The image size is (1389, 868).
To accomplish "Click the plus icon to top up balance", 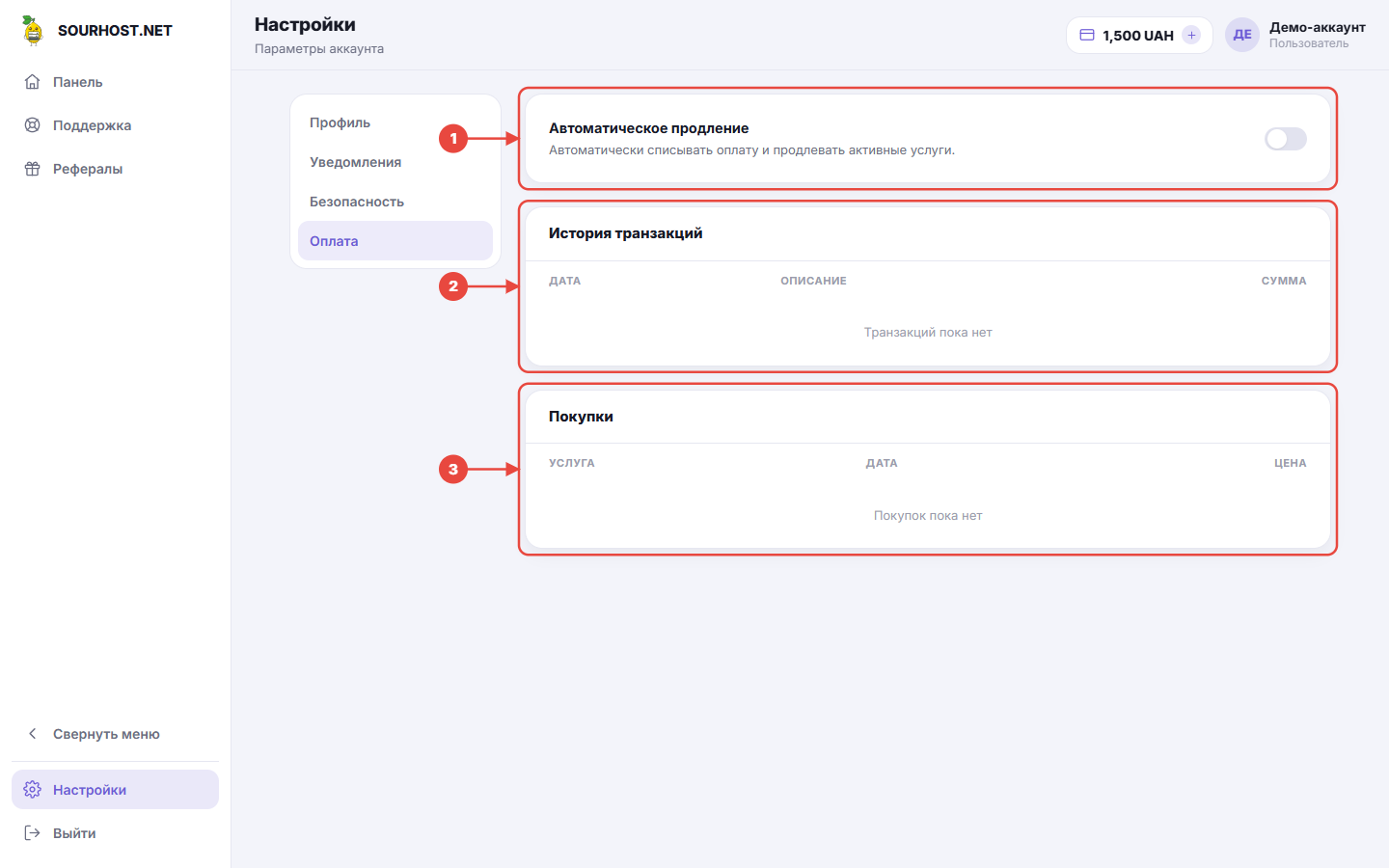I will [x=1191, y=35].
